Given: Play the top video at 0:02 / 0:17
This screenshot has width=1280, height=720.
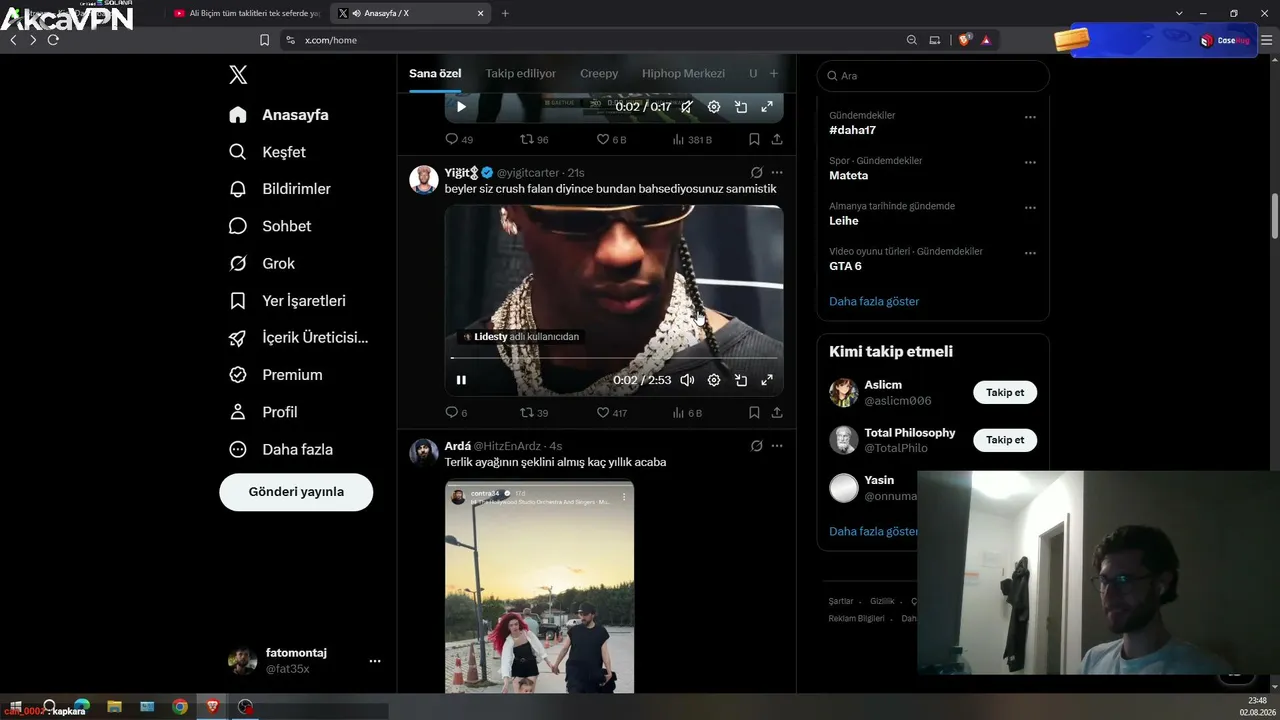Looking at the screenshot, I should (461, 106).
